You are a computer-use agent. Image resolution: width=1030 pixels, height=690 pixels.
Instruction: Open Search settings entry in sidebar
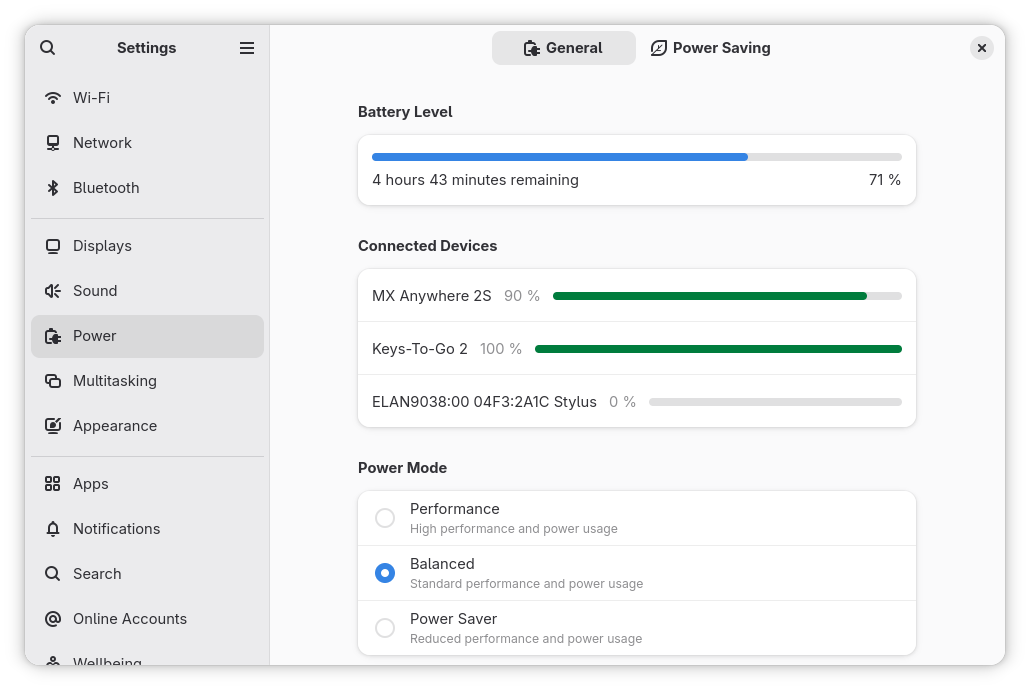(147, 574)
